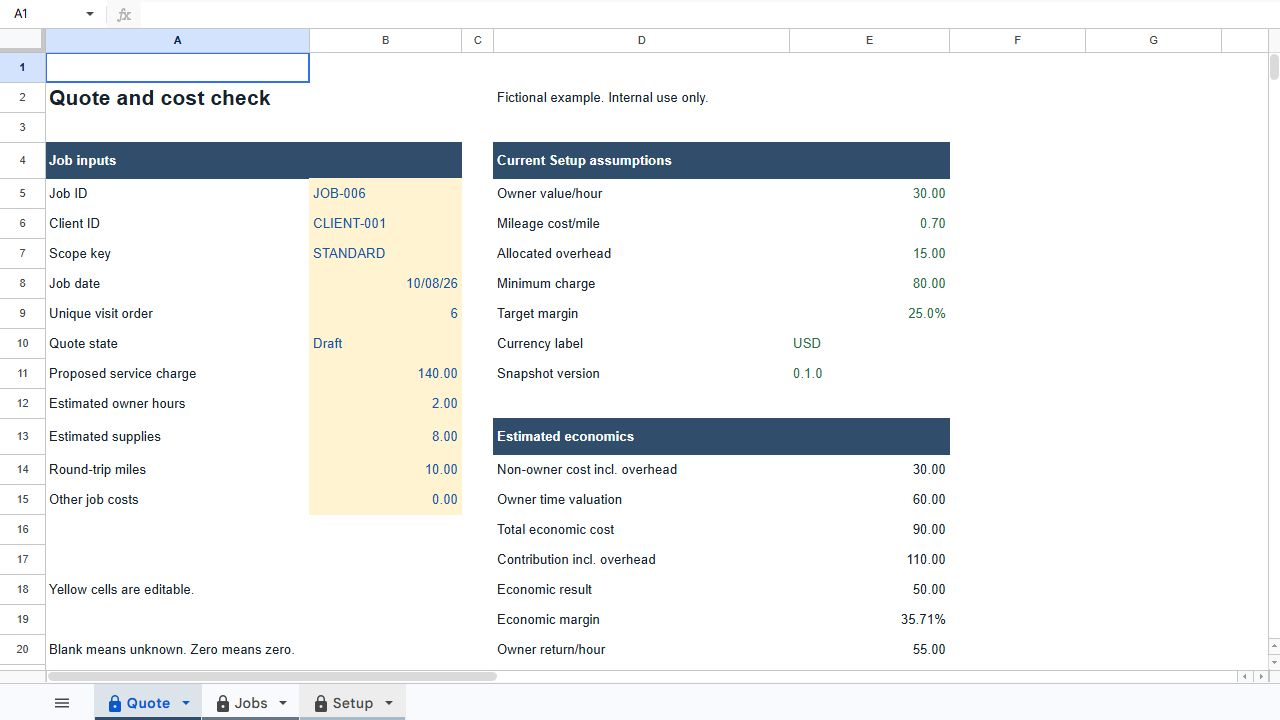The width and height of the screenshot is (1280, 720).
Task: Click the horizontal scroll right arrow
Action: (x=1259, y=677)
